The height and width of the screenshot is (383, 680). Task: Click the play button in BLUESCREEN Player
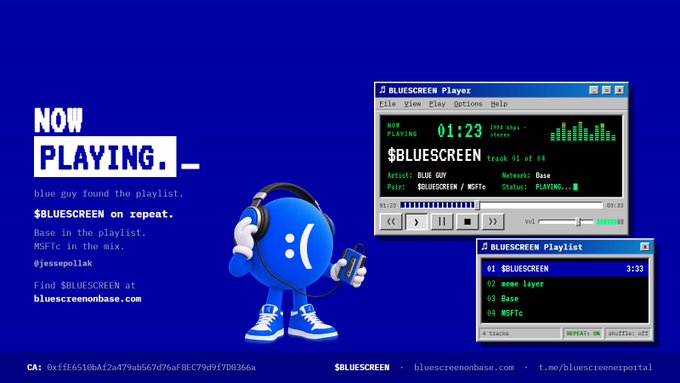click(x=416, y=222)
